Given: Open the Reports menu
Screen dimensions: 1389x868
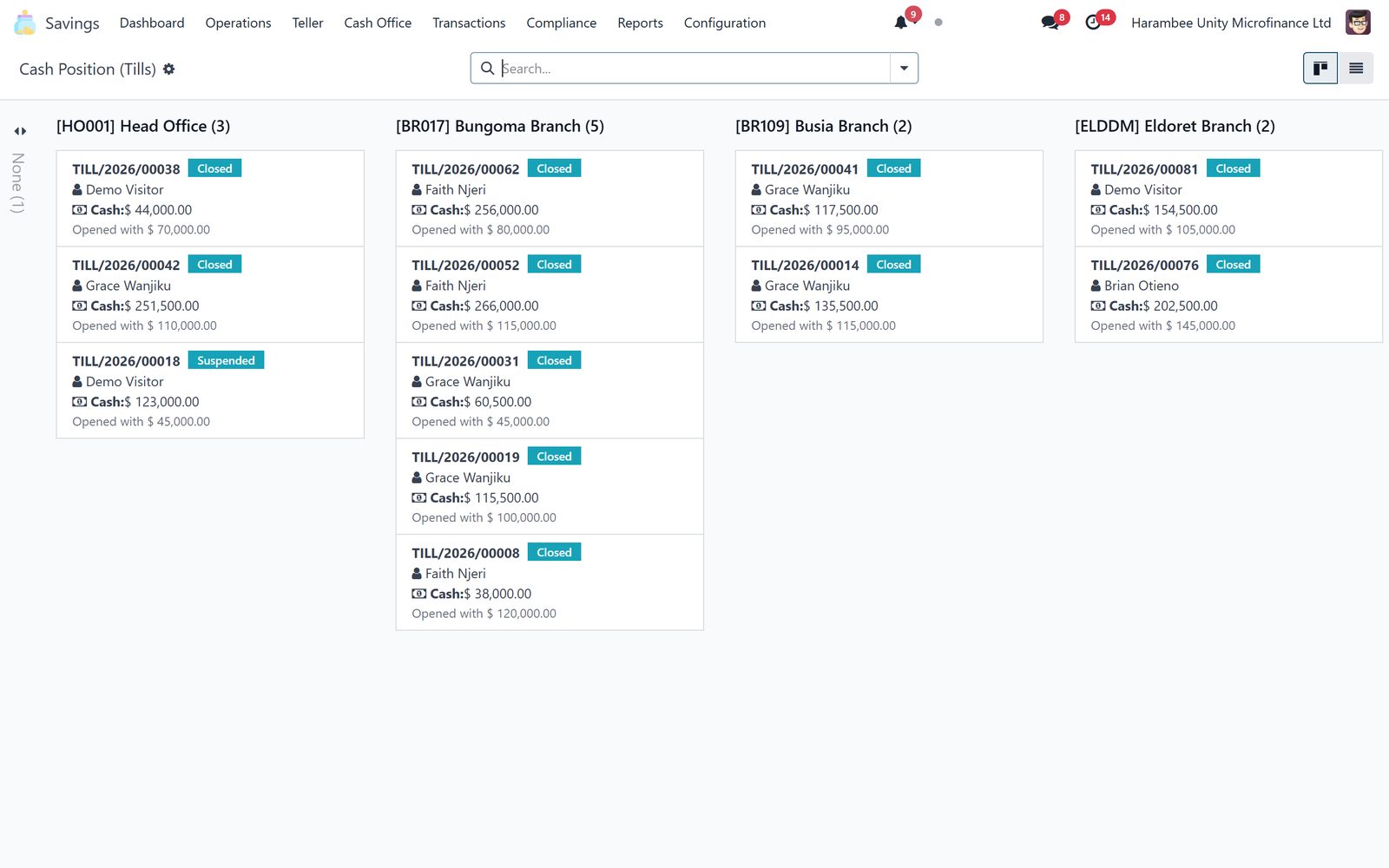Looking at the screenshot, I should click(640, 23).
